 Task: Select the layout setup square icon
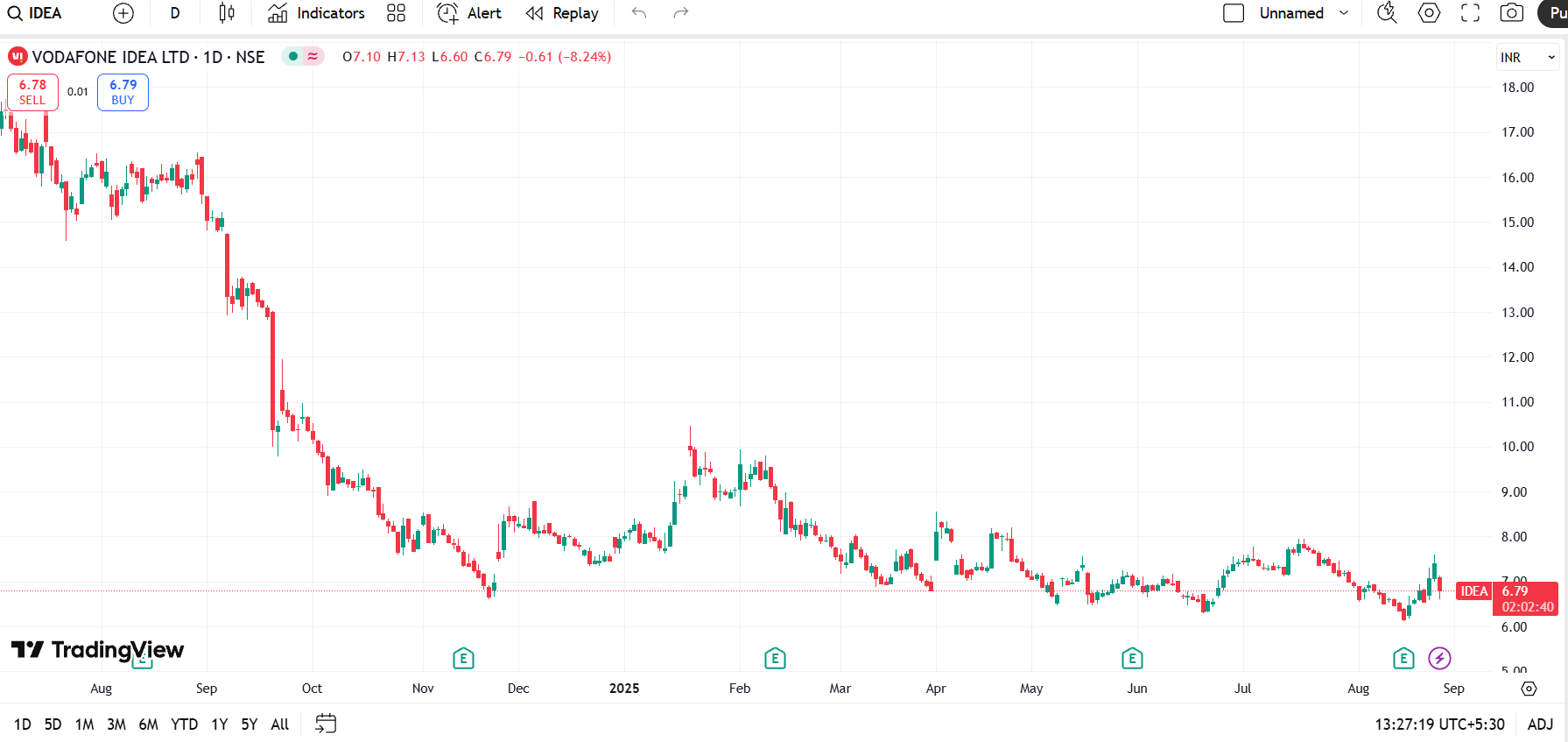1234,13
